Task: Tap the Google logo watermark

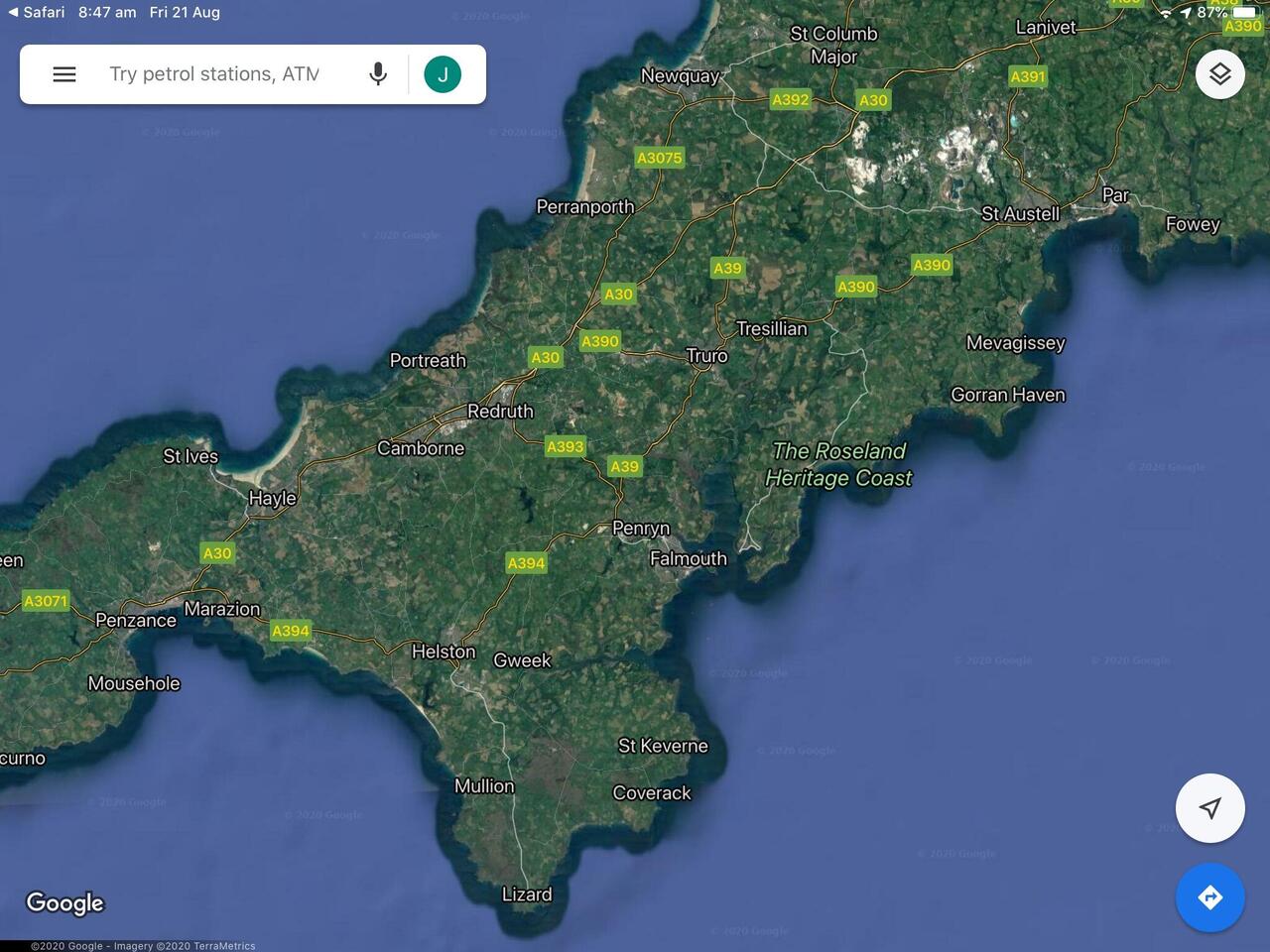Action: pyautogui.click(x=64, y=902)
